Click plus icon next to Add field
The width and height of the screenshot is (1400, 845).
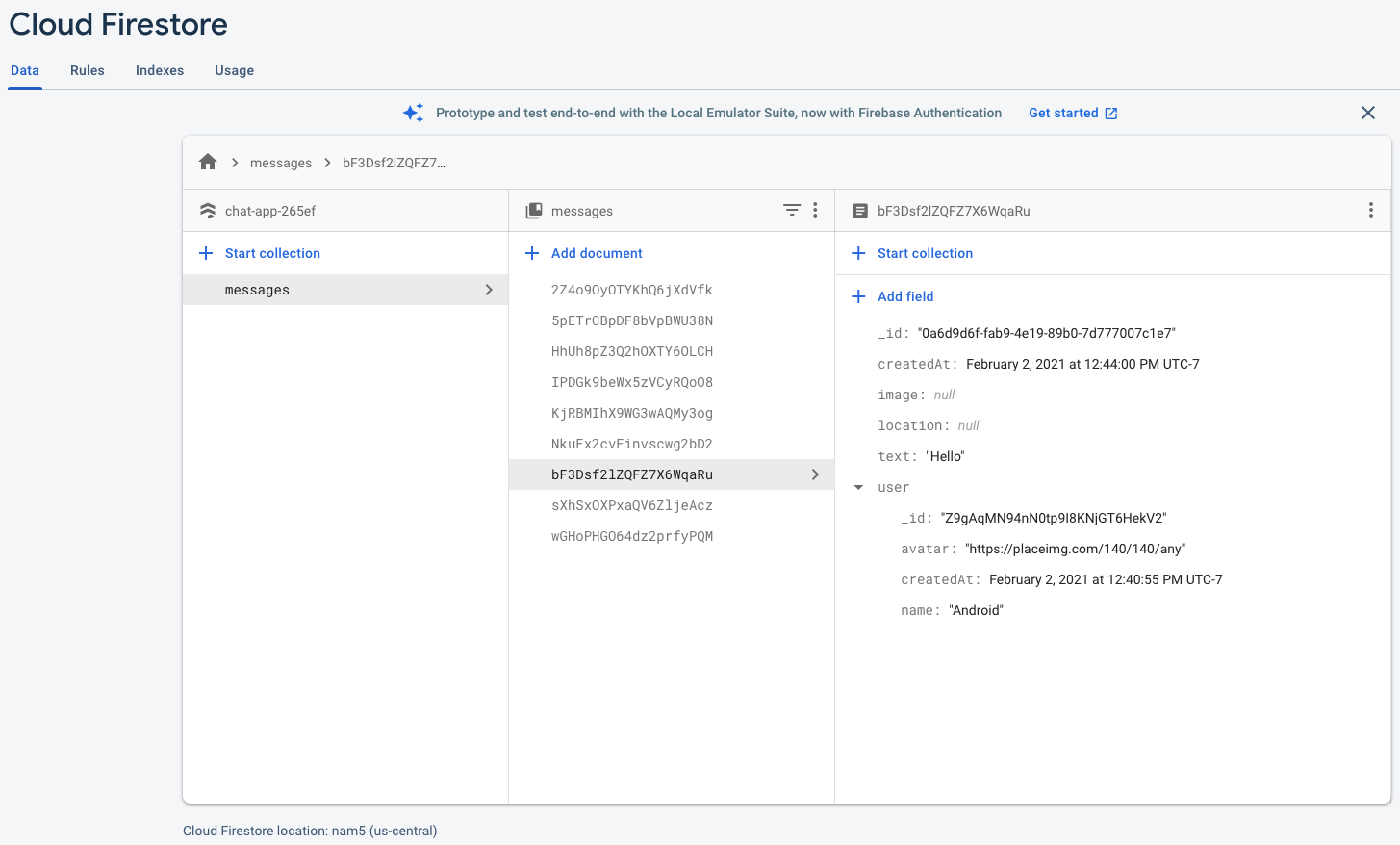(x=858, y=296)
